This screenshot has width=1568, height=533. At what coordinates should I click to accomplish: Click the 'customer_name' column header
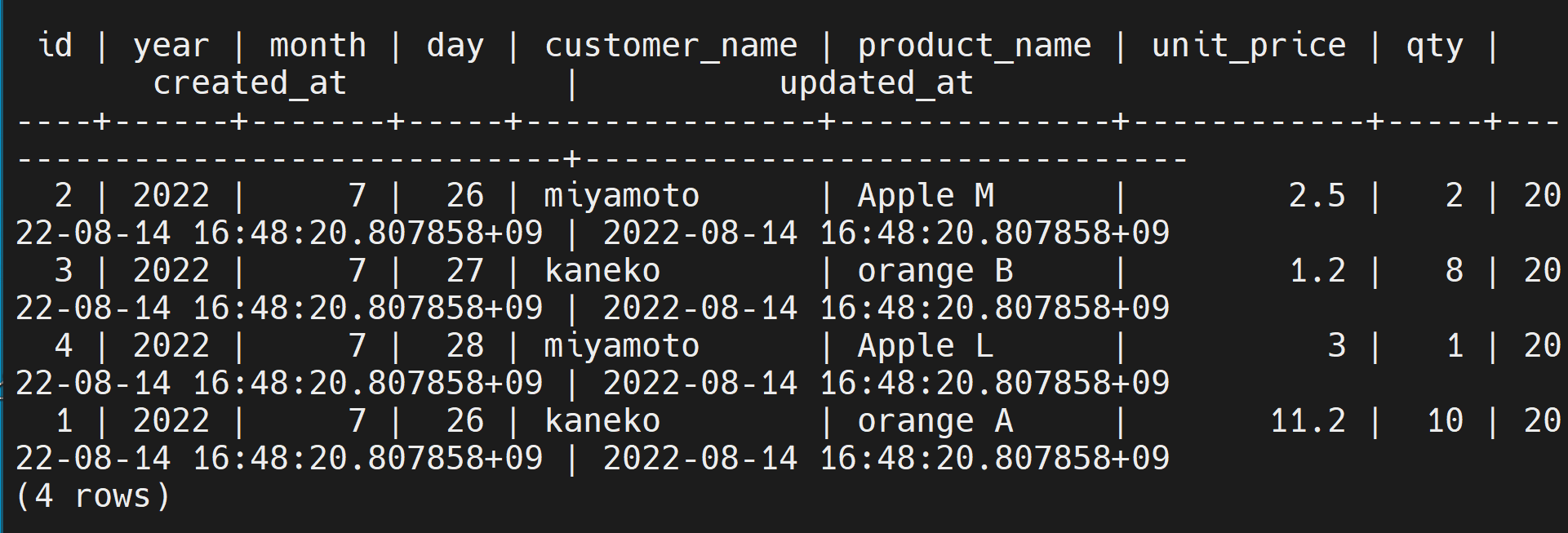[670, 45]
